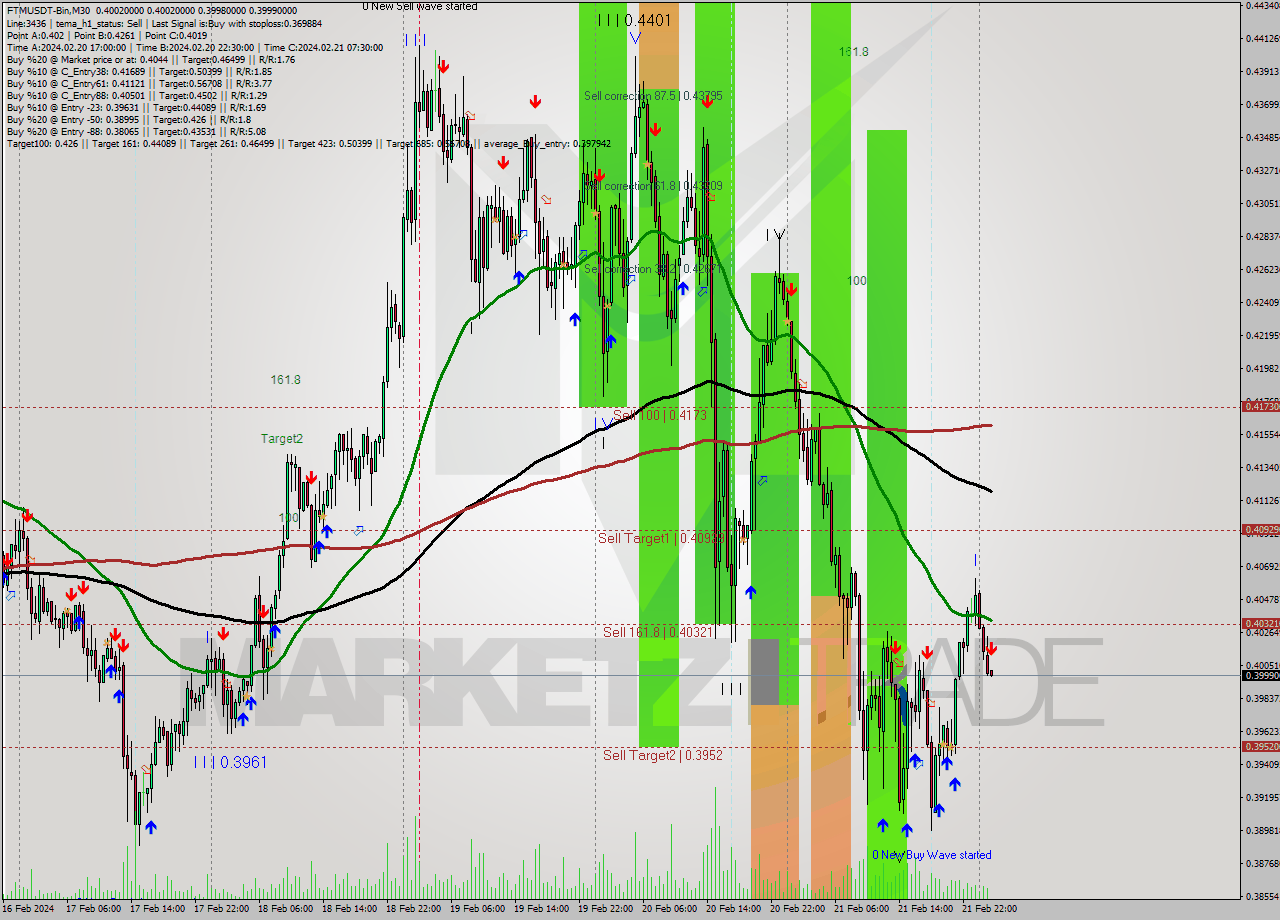Click the red 0.39520 price level tag

pos(1260,746)
